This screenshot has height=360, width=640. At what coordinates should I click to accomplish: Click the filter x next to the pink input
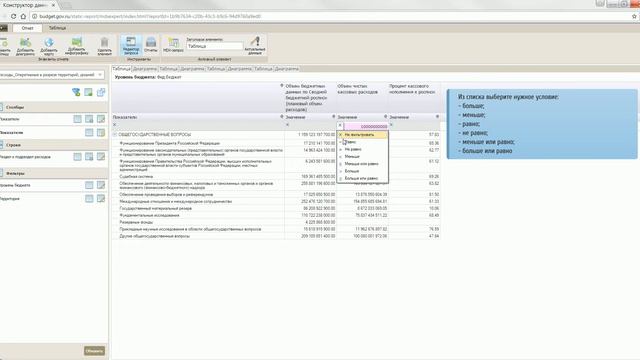pyautogui.click(x=340, y=126)
